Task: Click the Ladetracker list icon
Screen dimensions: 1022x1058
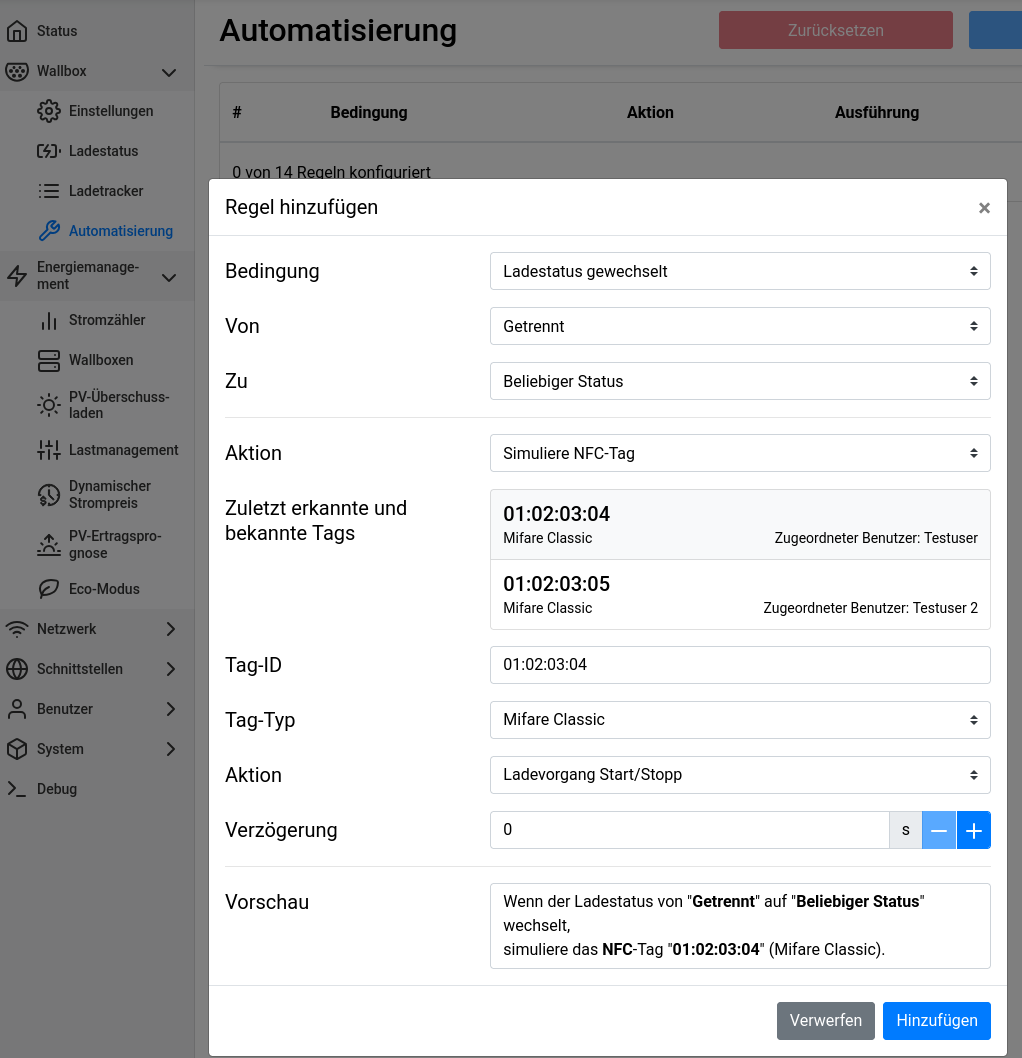Action: tap(49, 191)
